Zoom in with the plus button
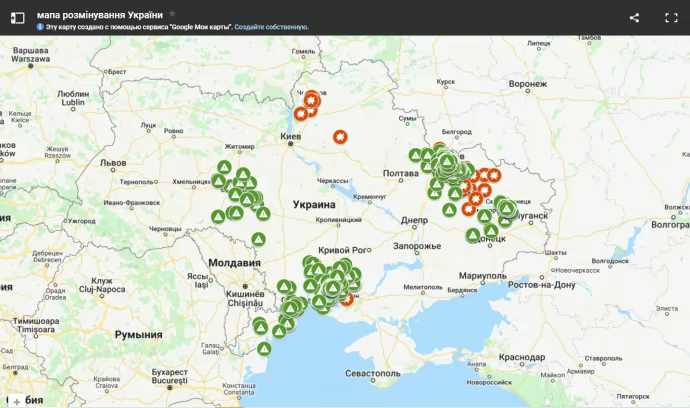This screenshot has width=690, height=408. (17, 400)
